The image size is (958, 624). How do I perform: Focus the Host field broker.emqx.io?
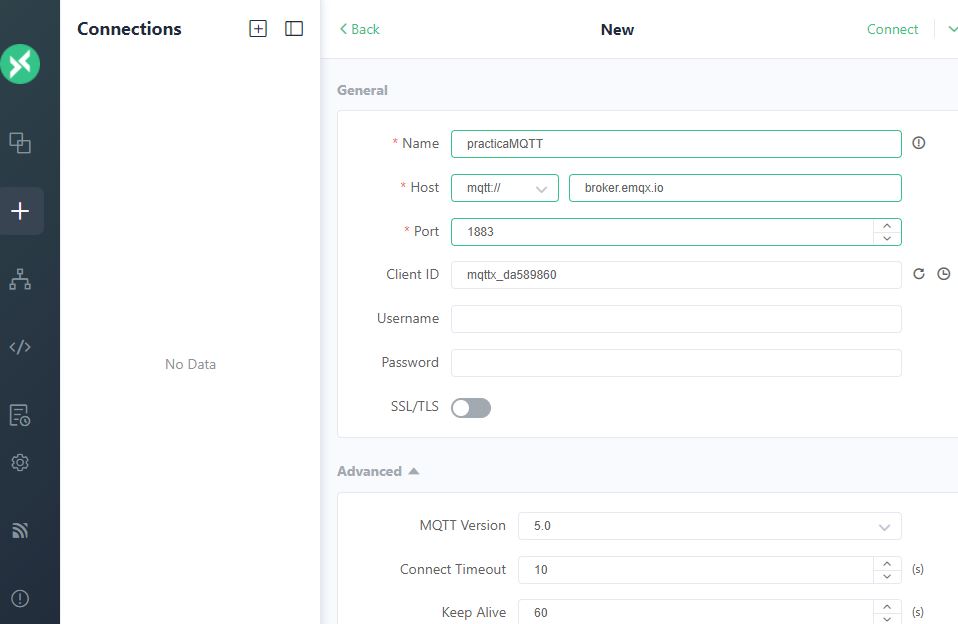[735, 188]
